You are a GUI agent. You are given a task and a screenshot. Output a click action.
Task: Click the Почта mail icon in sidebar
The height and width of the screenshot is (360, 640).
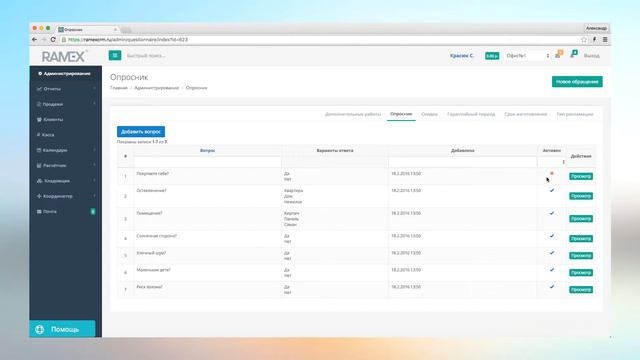click(x=39, y=211)
